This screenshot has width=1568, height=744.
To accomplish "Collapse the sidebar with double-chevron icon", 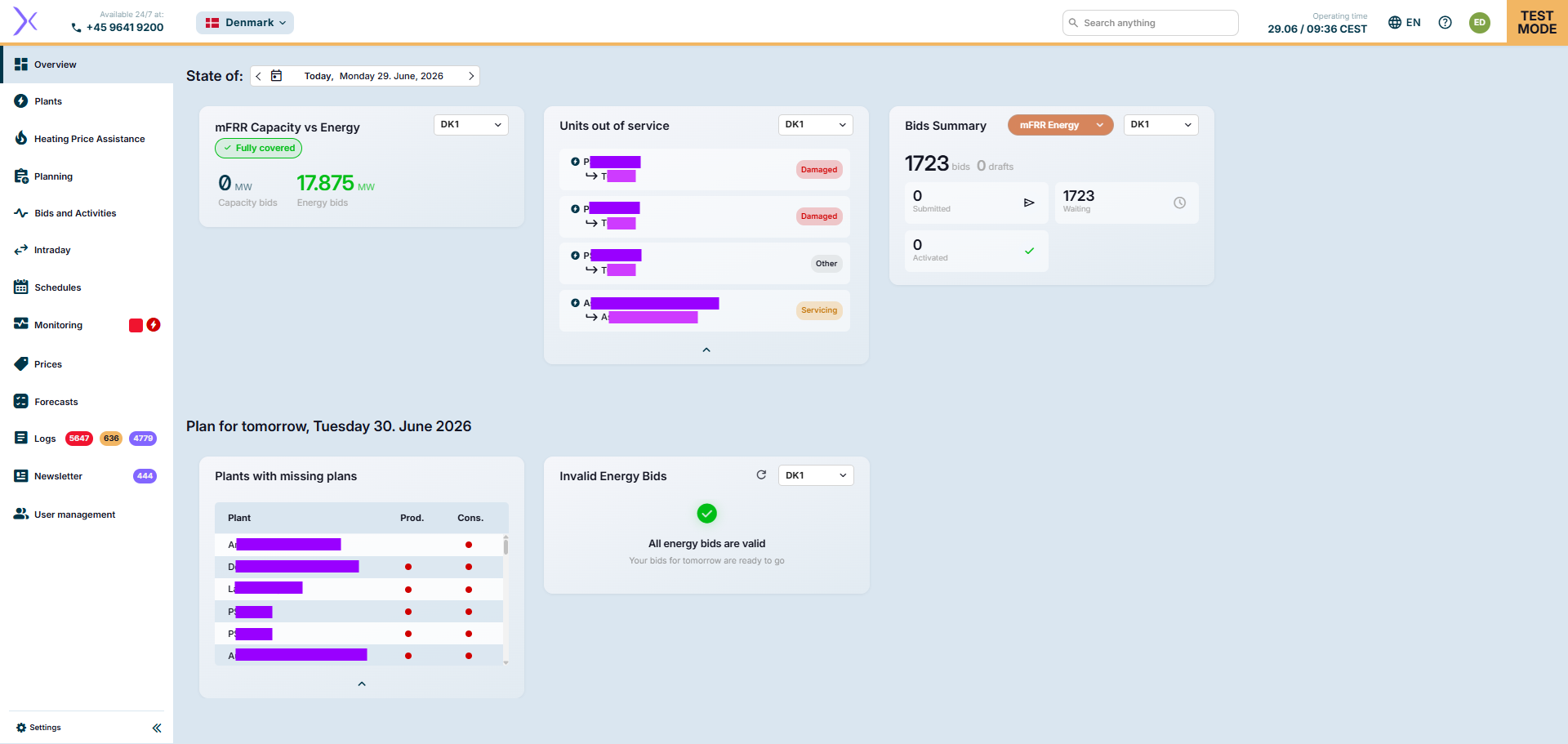I will click(x=157, y=728).
